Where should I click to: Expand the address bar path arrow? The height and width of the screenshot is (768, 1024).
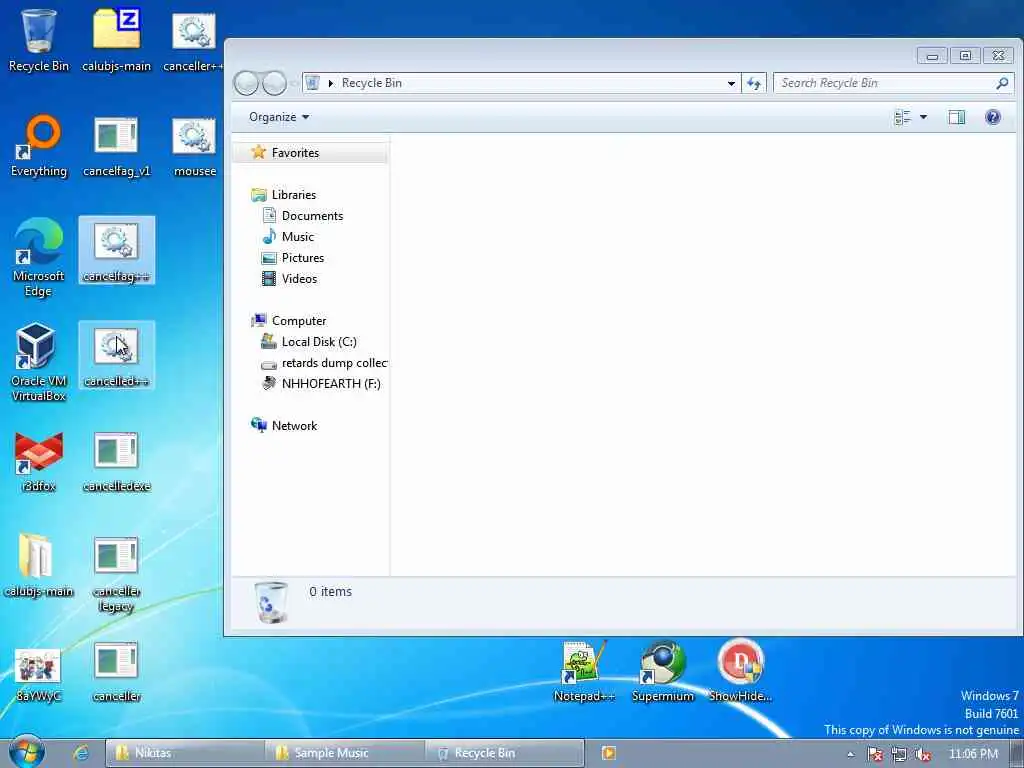(x=330, y=83)
